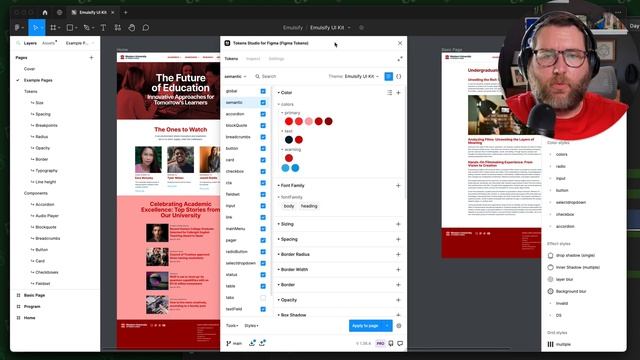The height and width of the screenshot is (360, 640).
Task: Select the Cover page
Action: pos(29,69)
